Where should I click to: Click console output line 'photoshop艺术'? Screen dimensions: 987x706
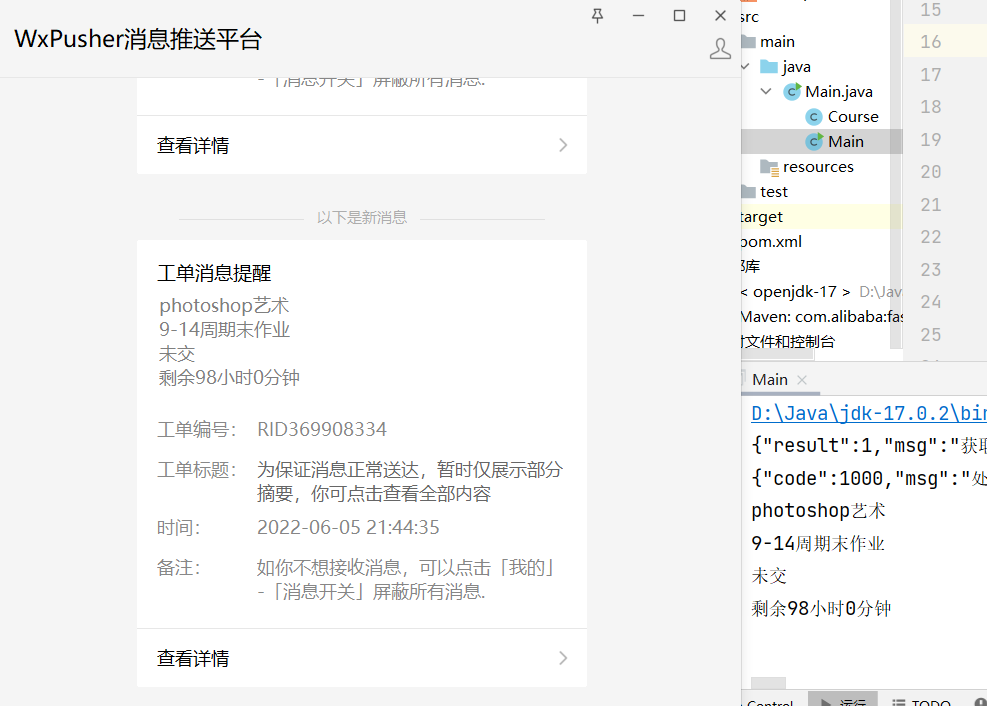(x=818, y=510)
